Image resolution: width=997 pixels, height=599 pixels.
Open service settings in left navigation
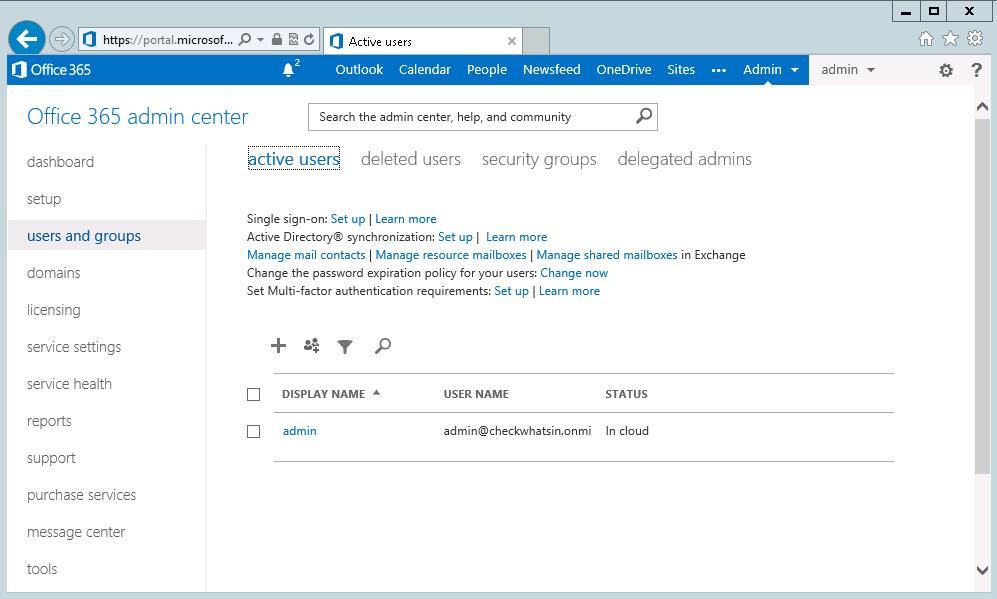click(74, 347)
